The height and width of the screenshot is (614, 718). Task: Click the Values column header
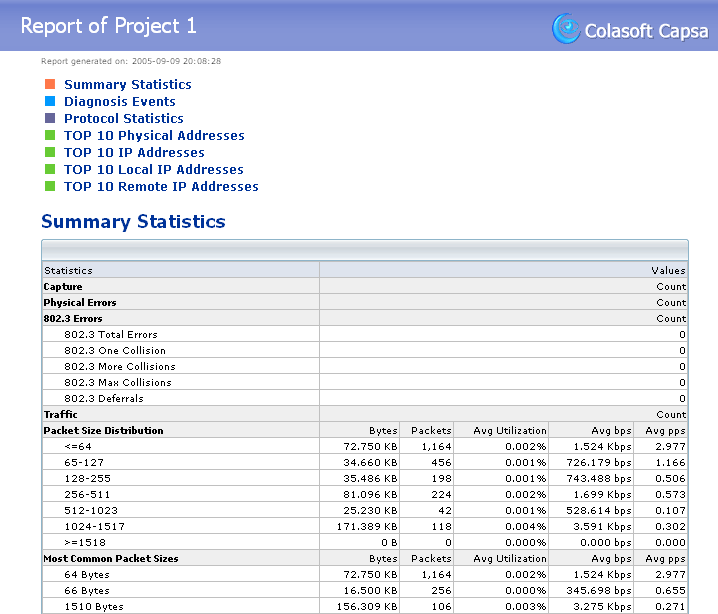pyautogui.click(x=668, y=270)
